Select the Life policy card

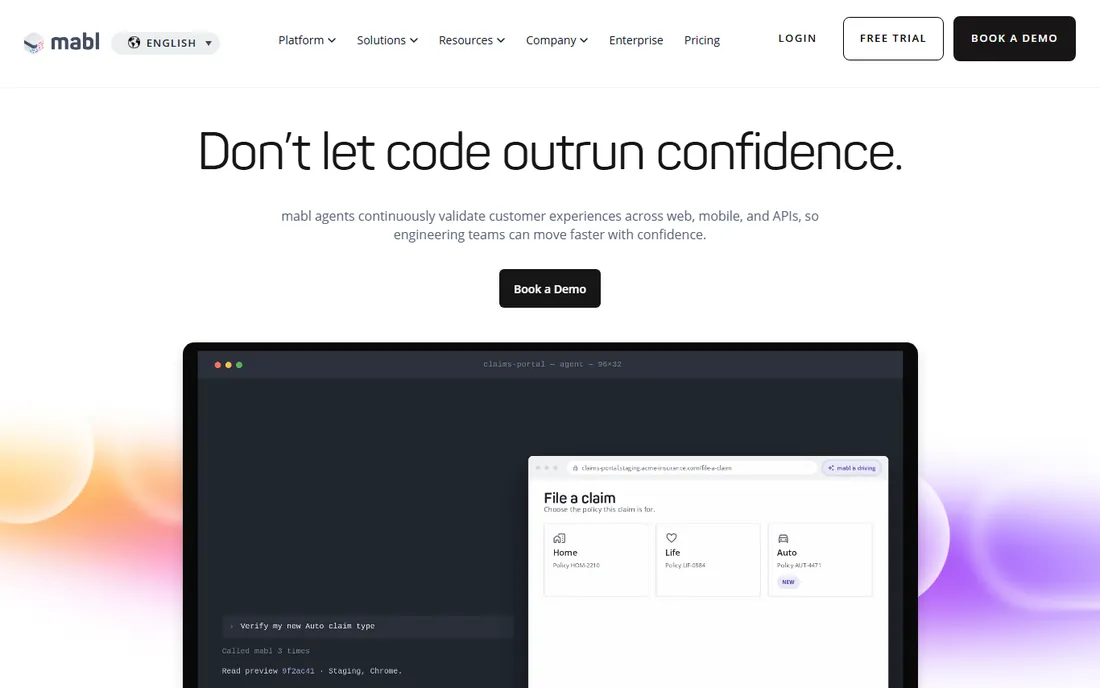pyautogui.click(x=708, y=560)
